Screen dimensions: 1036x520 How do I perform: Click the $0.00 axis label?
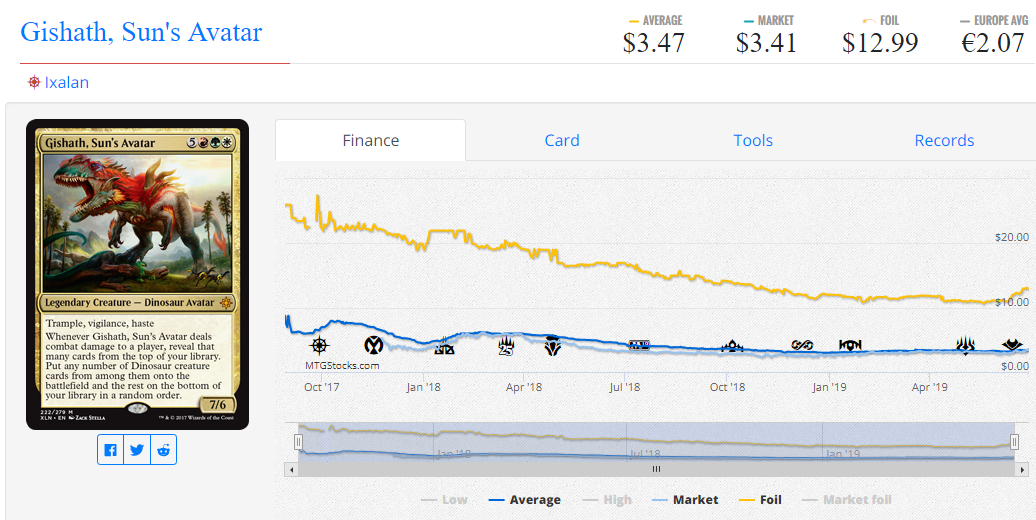(x=1014, y=366)
